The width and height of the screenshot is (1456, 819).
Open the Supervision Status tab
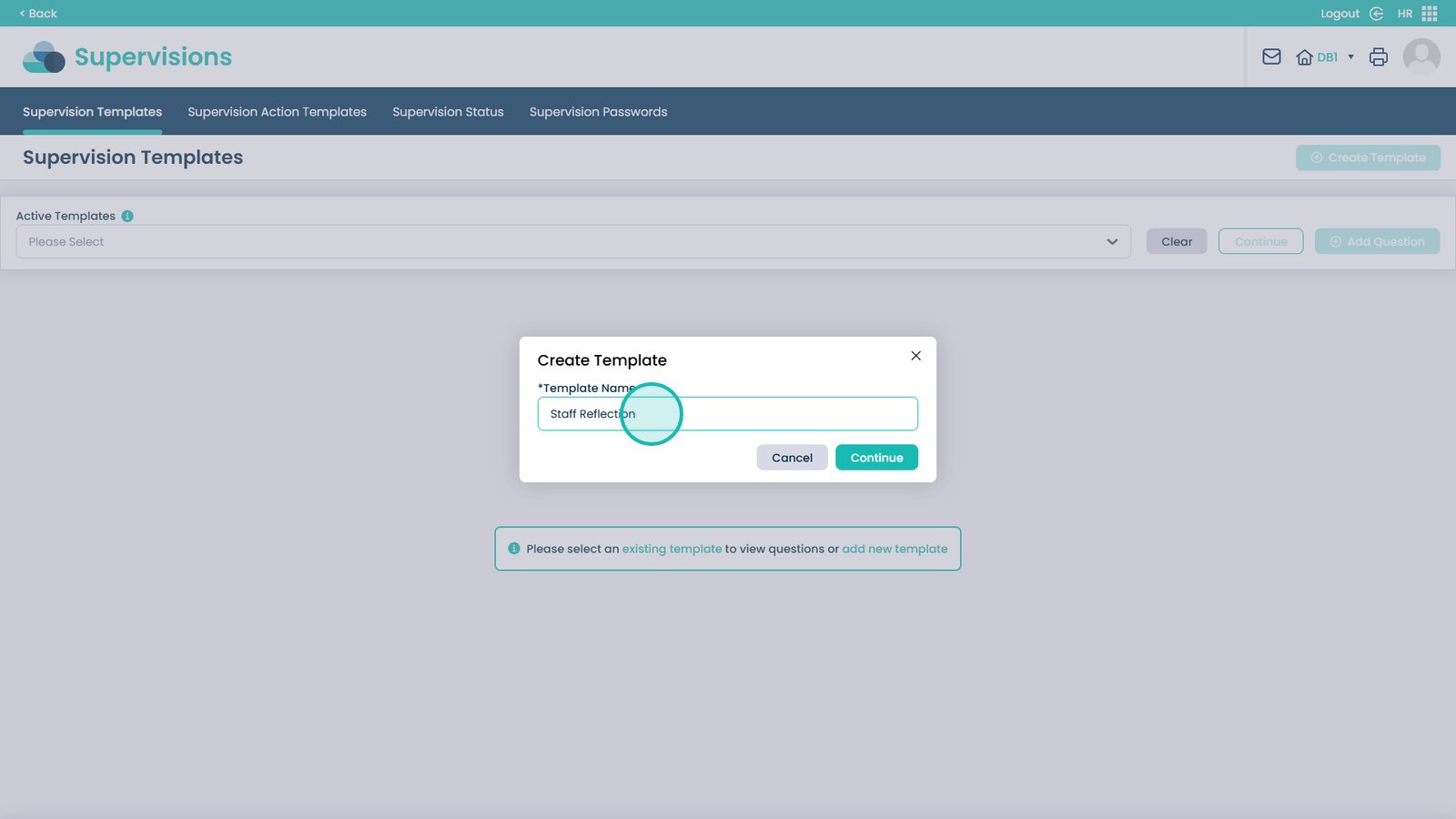448,112
